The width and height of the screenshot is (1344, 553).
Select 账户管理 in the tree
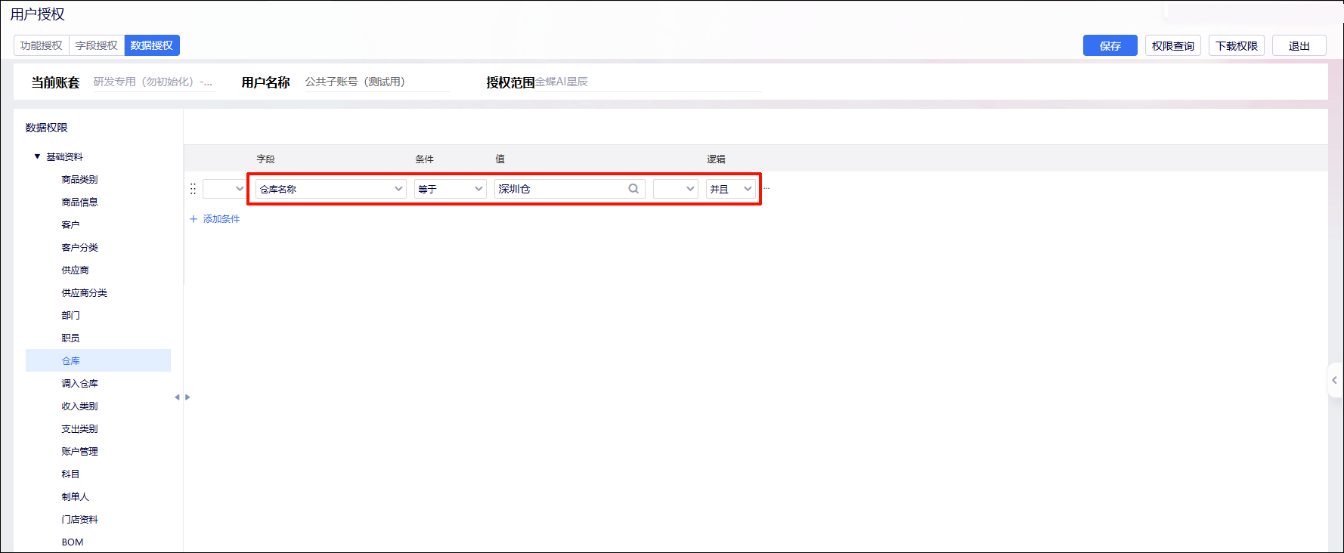[79, 451]
